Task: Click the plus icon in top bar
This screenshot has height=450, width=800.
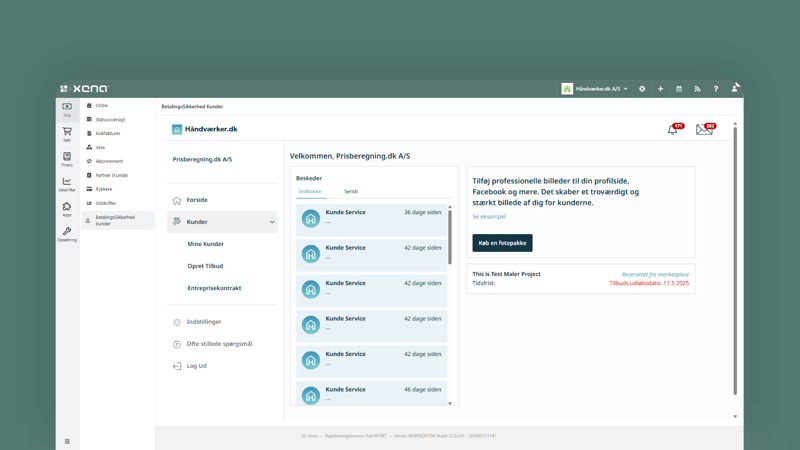Action: pyautogui.click(x=660, y=89)
